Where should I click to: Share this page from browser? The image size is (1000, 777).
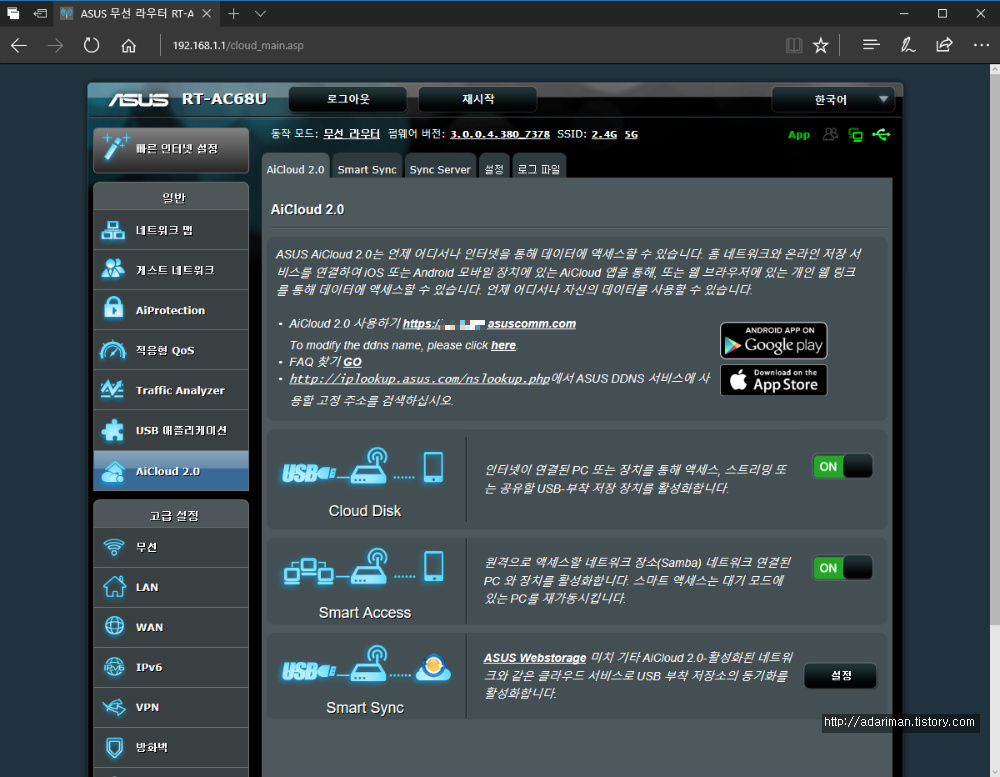pyautogui.click(x=944, y=45)
